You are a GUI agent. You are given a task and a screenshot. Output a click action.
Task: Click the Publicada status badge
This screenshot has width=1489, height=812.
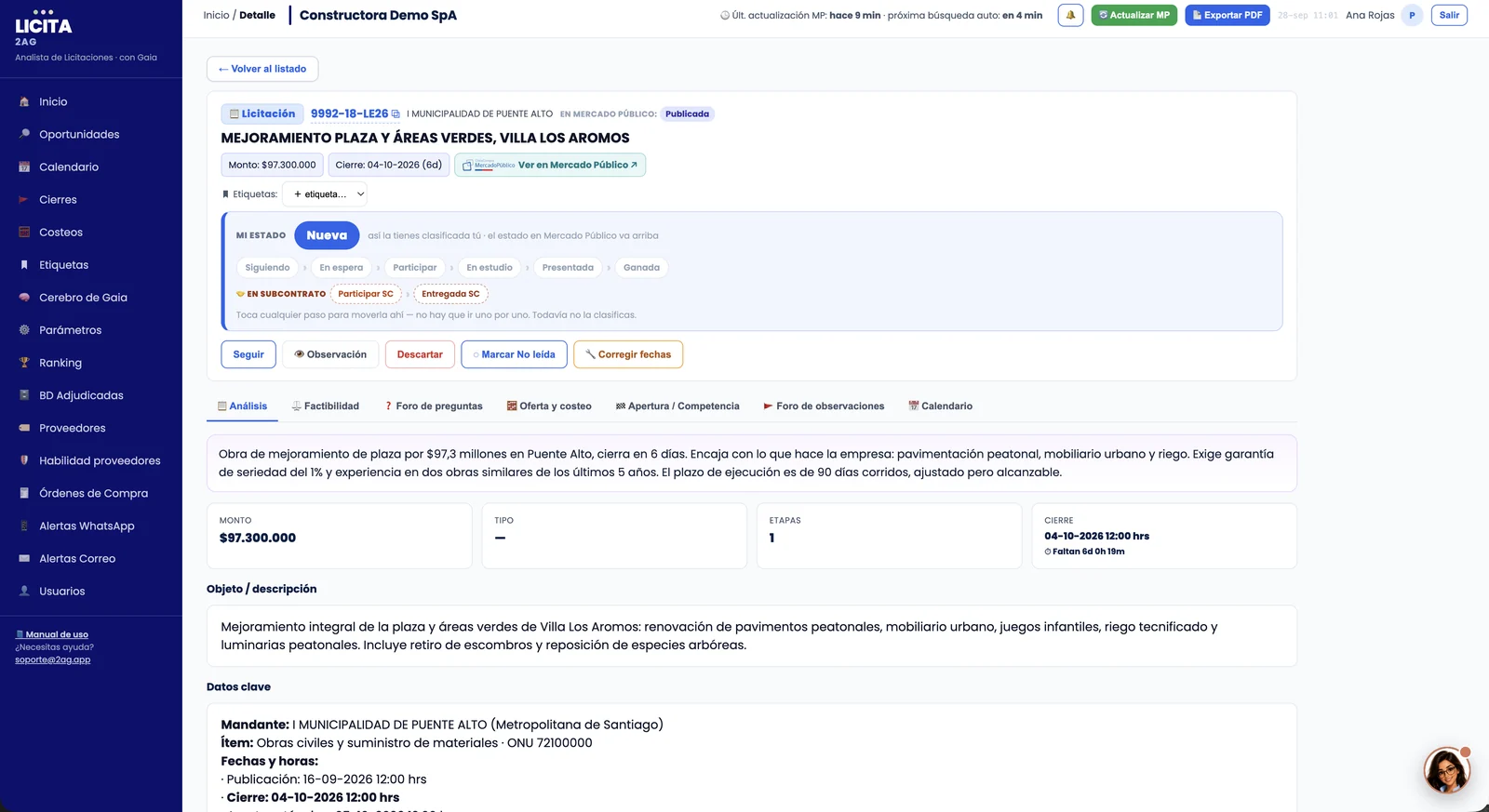(x=687, y=114)
